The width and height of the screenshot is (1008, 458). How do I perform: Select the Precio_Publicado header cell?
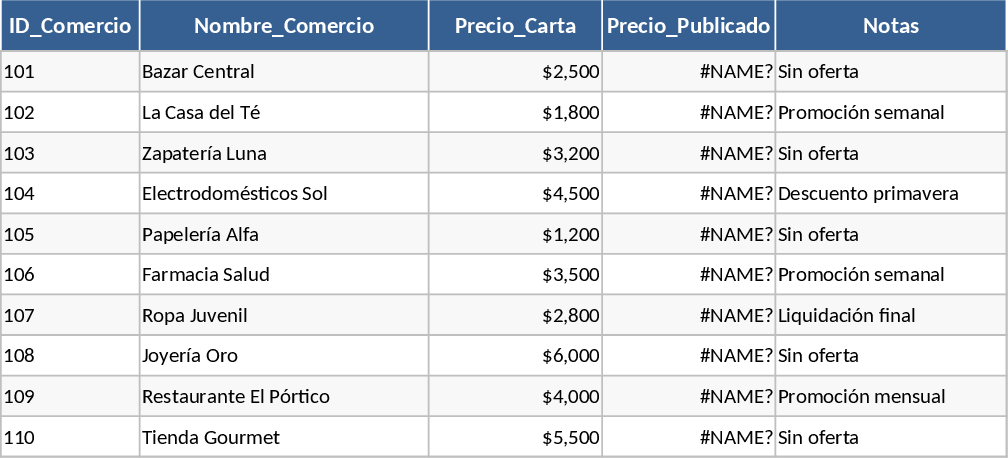click(688, 26)
